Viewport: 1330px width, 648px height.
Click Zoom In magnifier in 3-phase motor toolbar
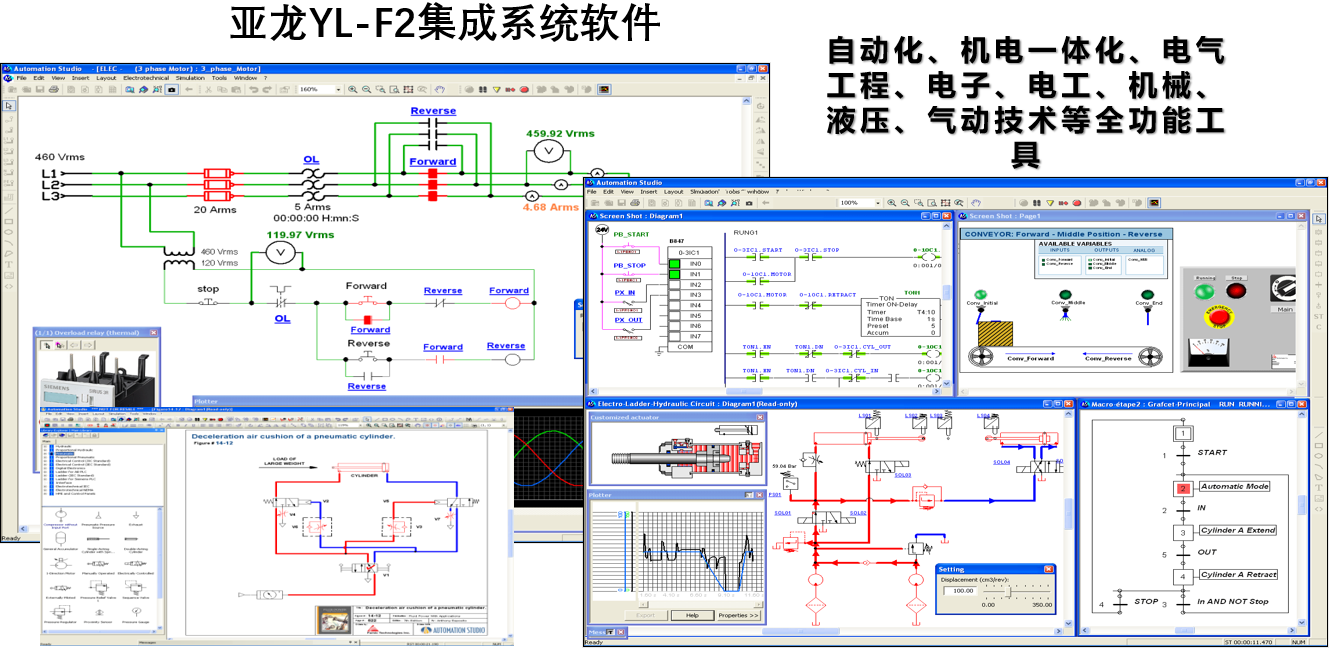pos(353,90)
